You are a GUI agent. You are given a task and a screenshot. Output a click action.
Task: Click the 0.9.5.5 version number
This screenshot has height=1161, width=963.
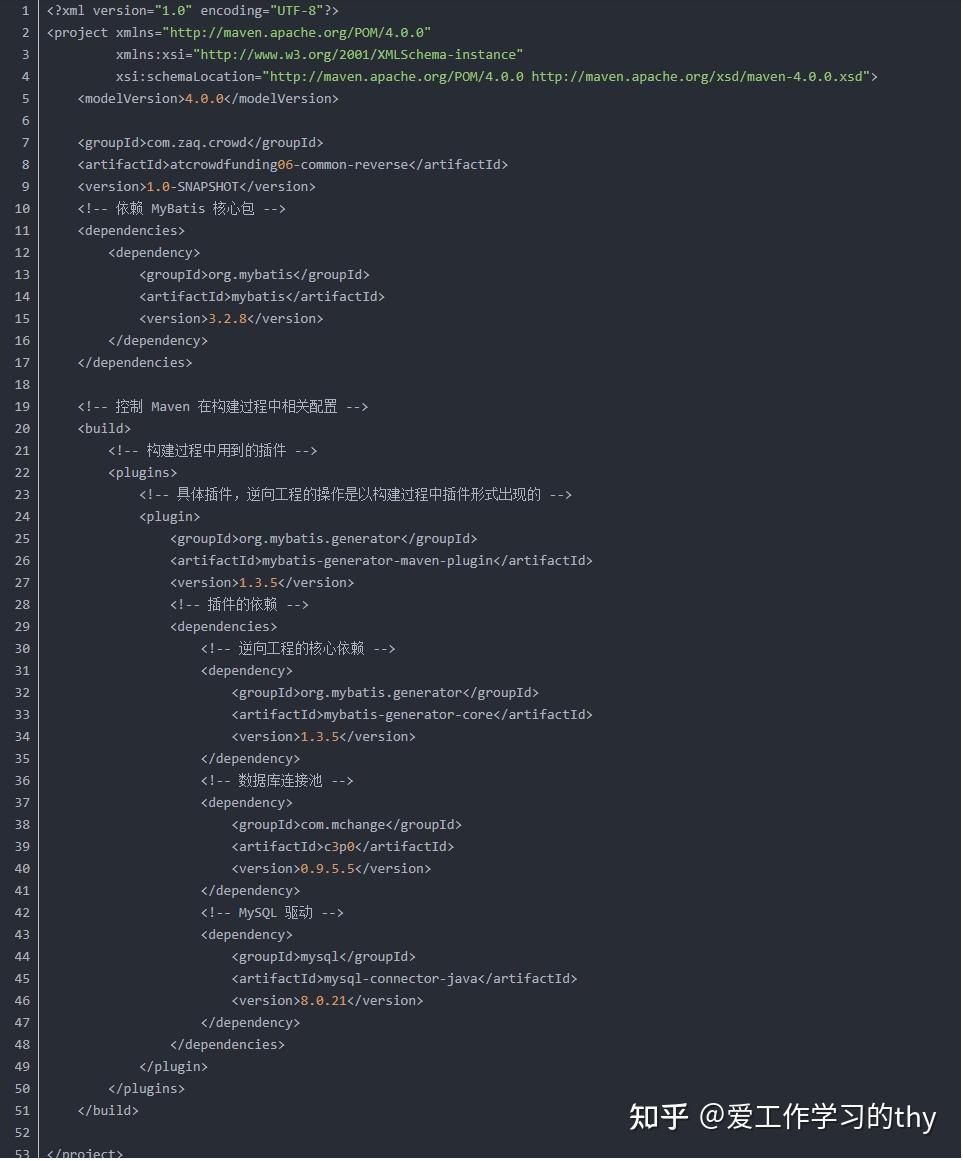point(327,868)
